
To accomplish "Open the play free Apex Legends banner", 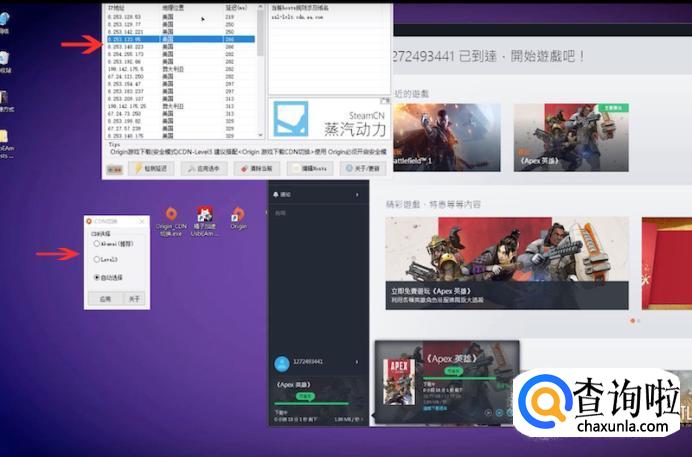I will tap(507, 263).
